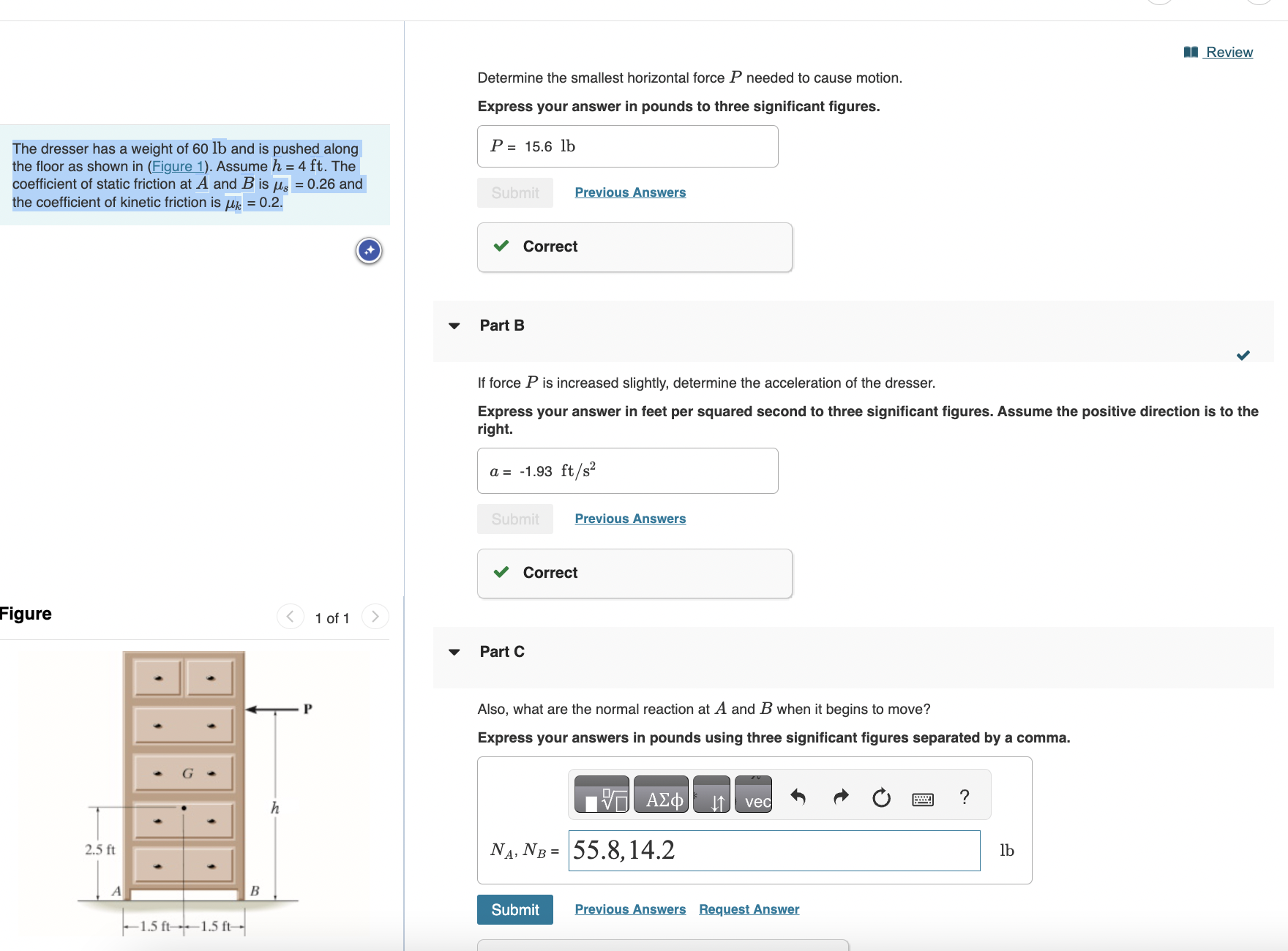Click the question mark help icon
The height and width of the screenshot is (951, 1288).
coord(965,797)
